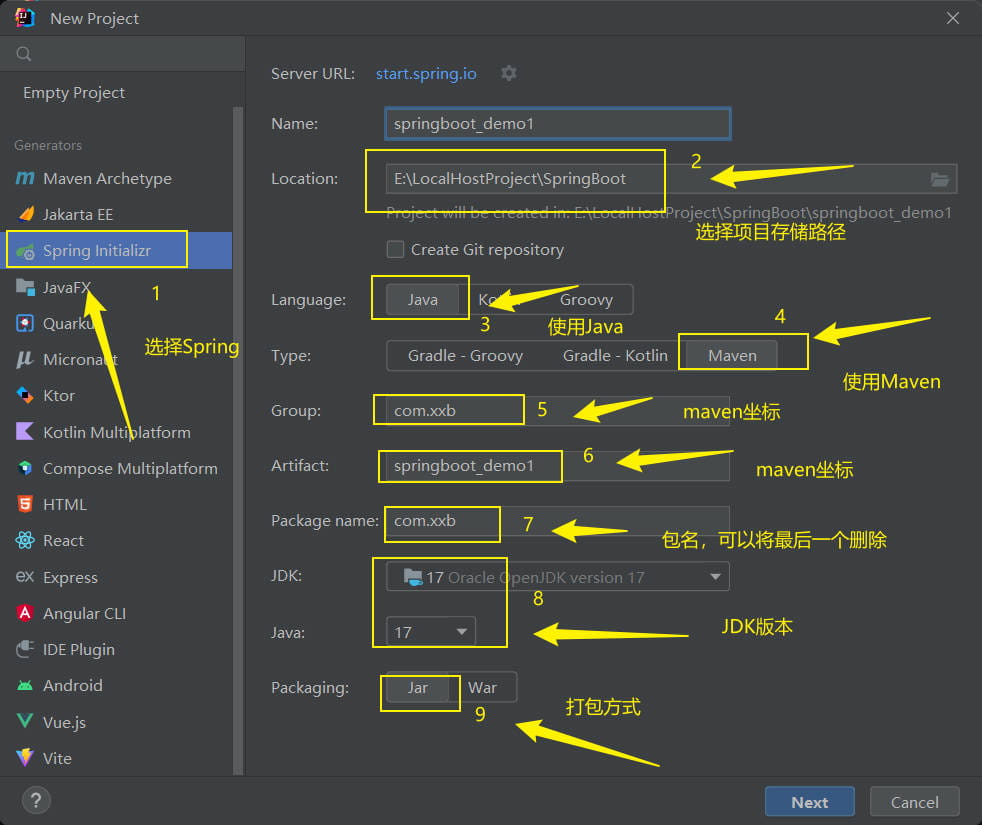Choose Maven build type
Screen dimensions: 982x825
coord(732,356)
